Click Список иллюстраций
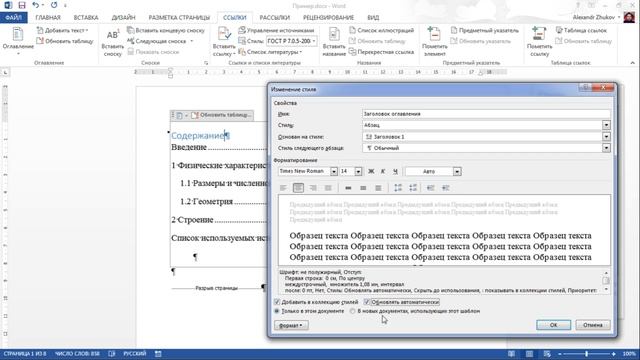 click(381, 31)
